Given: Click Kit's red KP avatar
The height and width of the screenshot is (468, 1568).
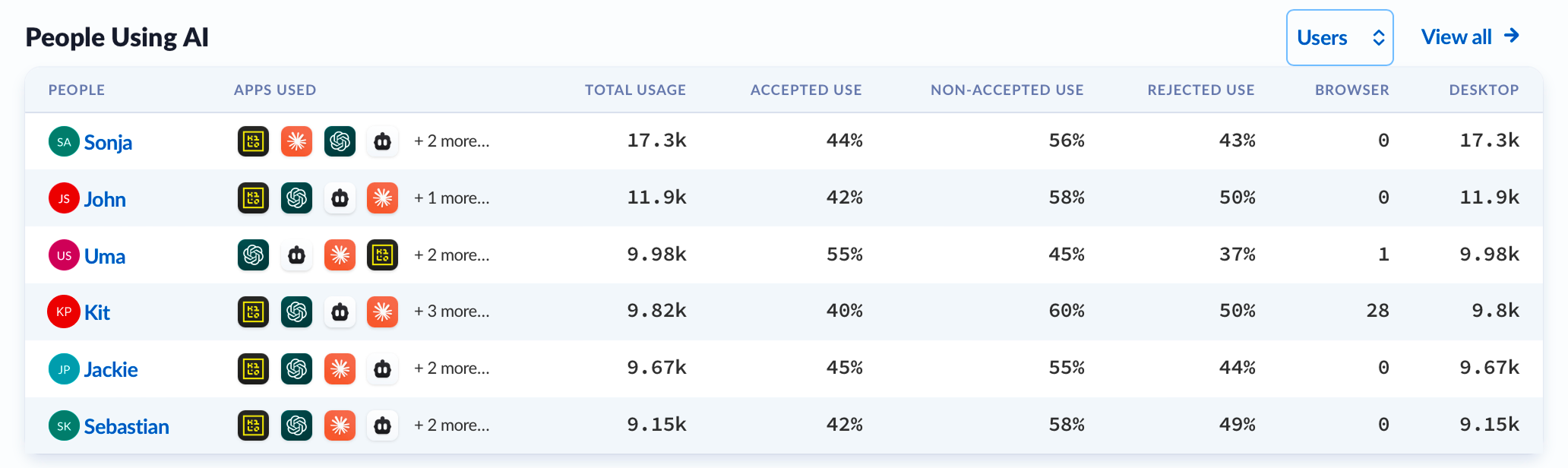Looking at the screenshot, I should 64,311.
